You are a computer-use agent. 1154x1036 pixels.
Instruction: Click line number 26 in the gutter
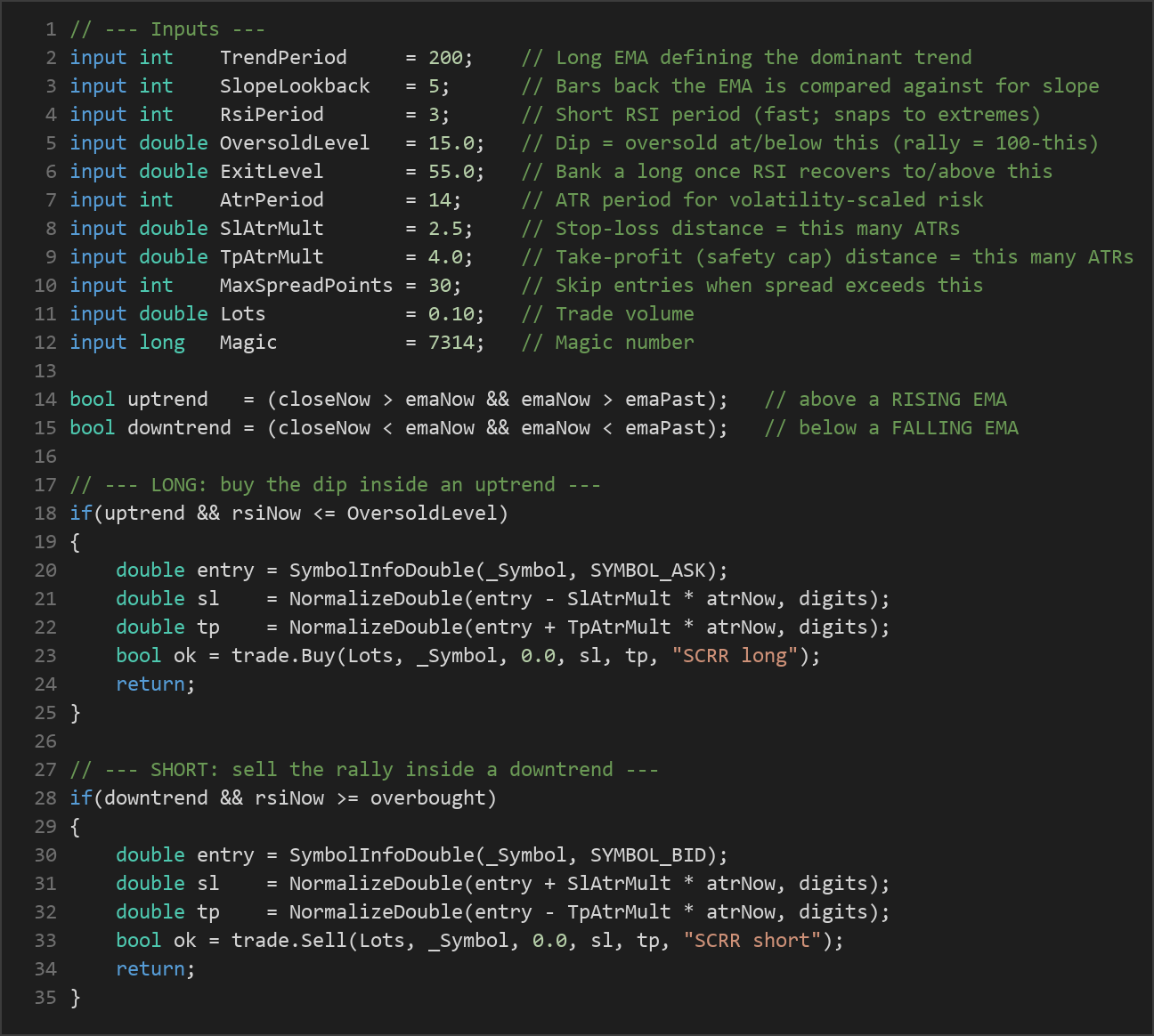tap(45, 741)
